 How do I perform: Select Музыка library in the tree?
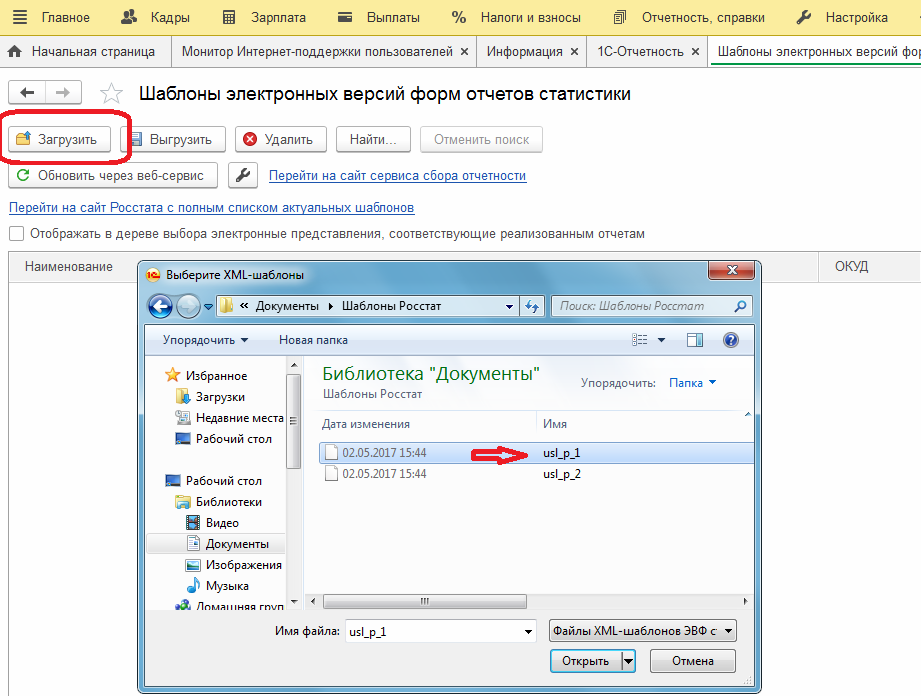217,586
